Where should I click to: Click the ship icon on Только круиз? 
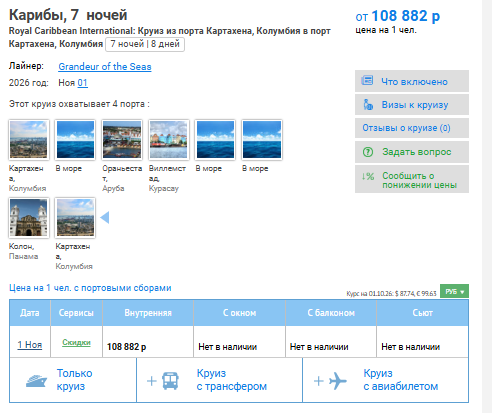point(36,381)
